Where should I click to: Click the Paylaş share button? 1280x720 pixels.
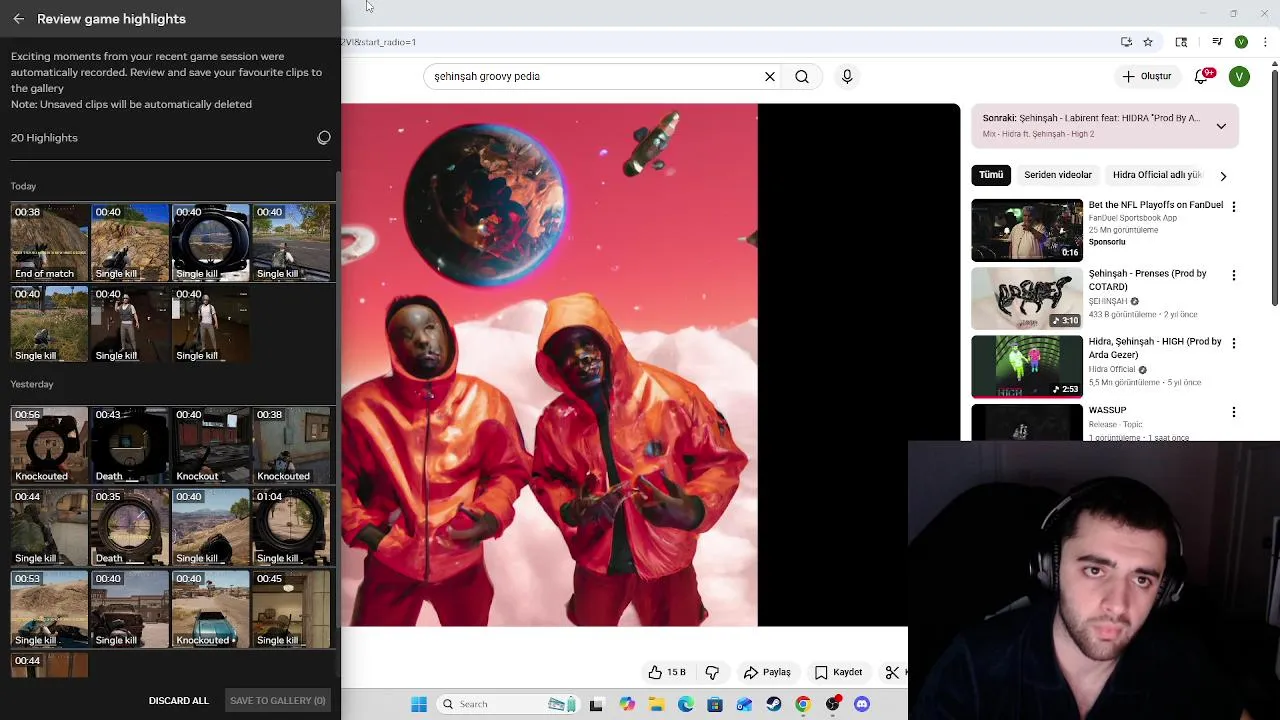tap(767, 672)
